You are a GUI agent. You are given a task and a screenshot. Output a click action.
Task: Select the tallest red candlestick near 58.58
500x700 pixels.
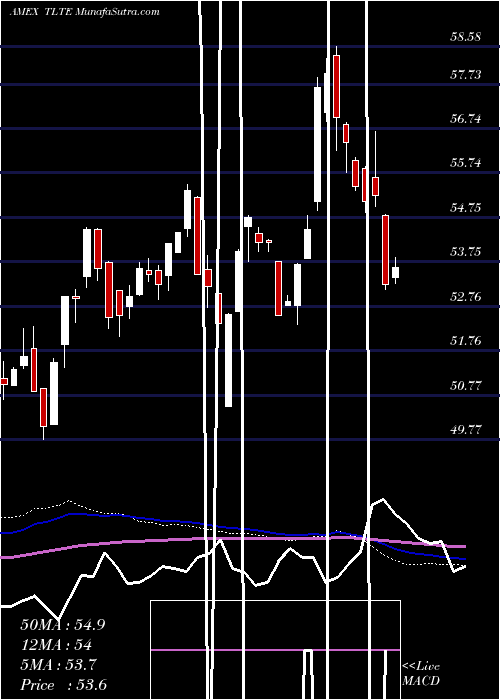[336, 86]
